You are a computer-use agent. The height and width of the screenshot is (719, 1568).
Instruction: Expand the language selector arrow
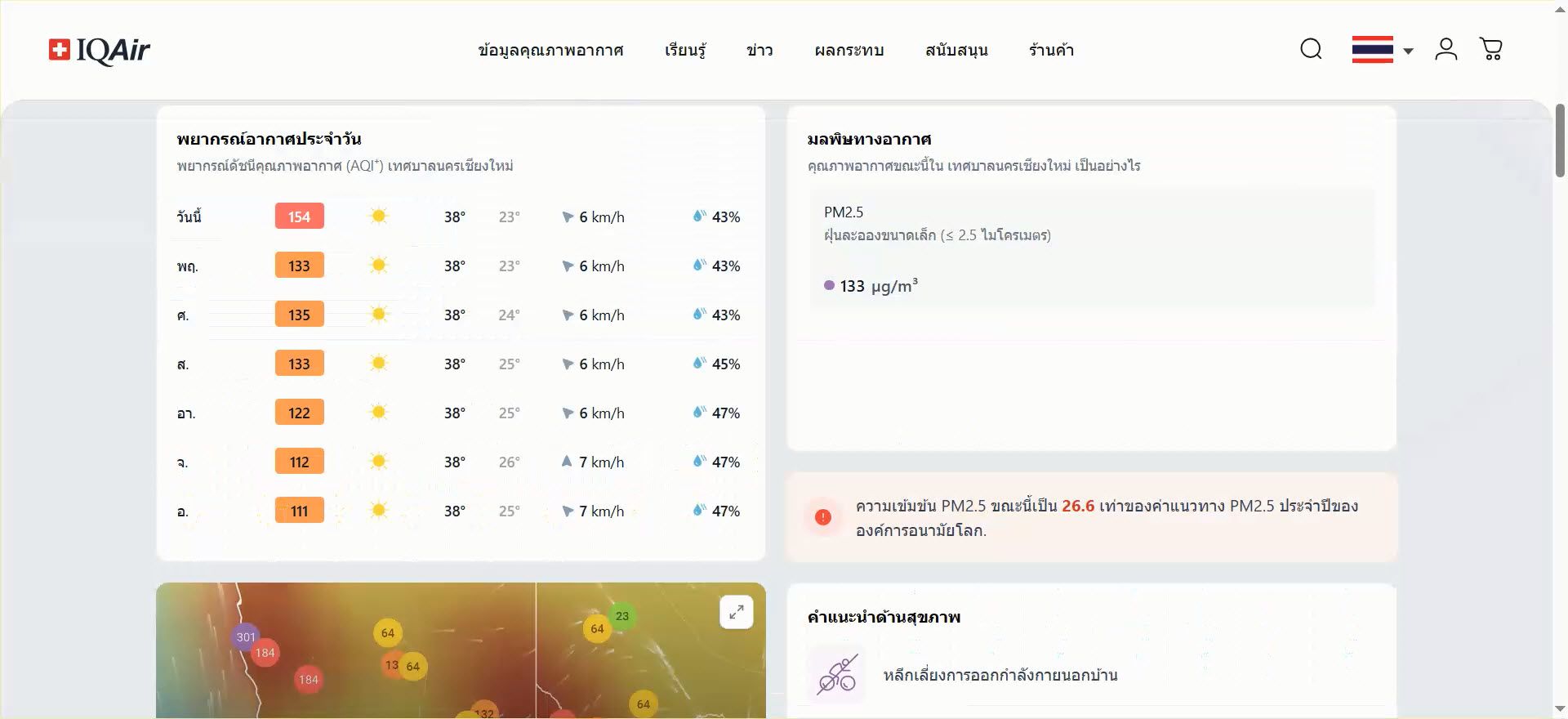[x=1408, y=51]
